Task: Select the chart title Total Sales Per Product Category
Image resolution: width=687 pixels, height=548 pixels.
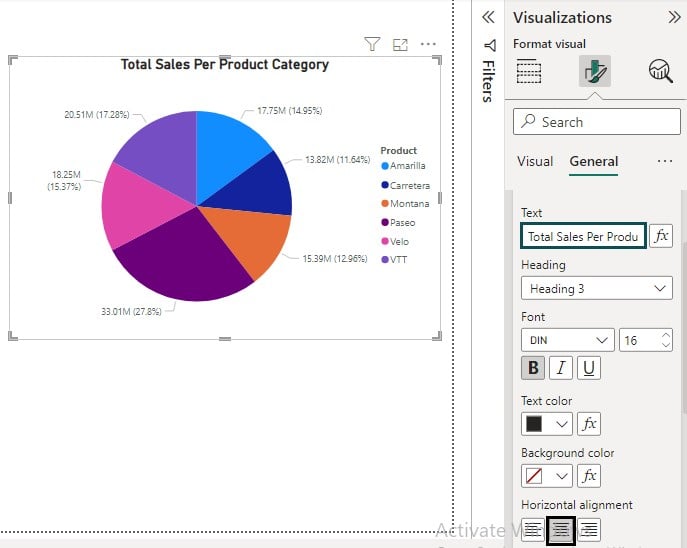Action: coord(225,64)
